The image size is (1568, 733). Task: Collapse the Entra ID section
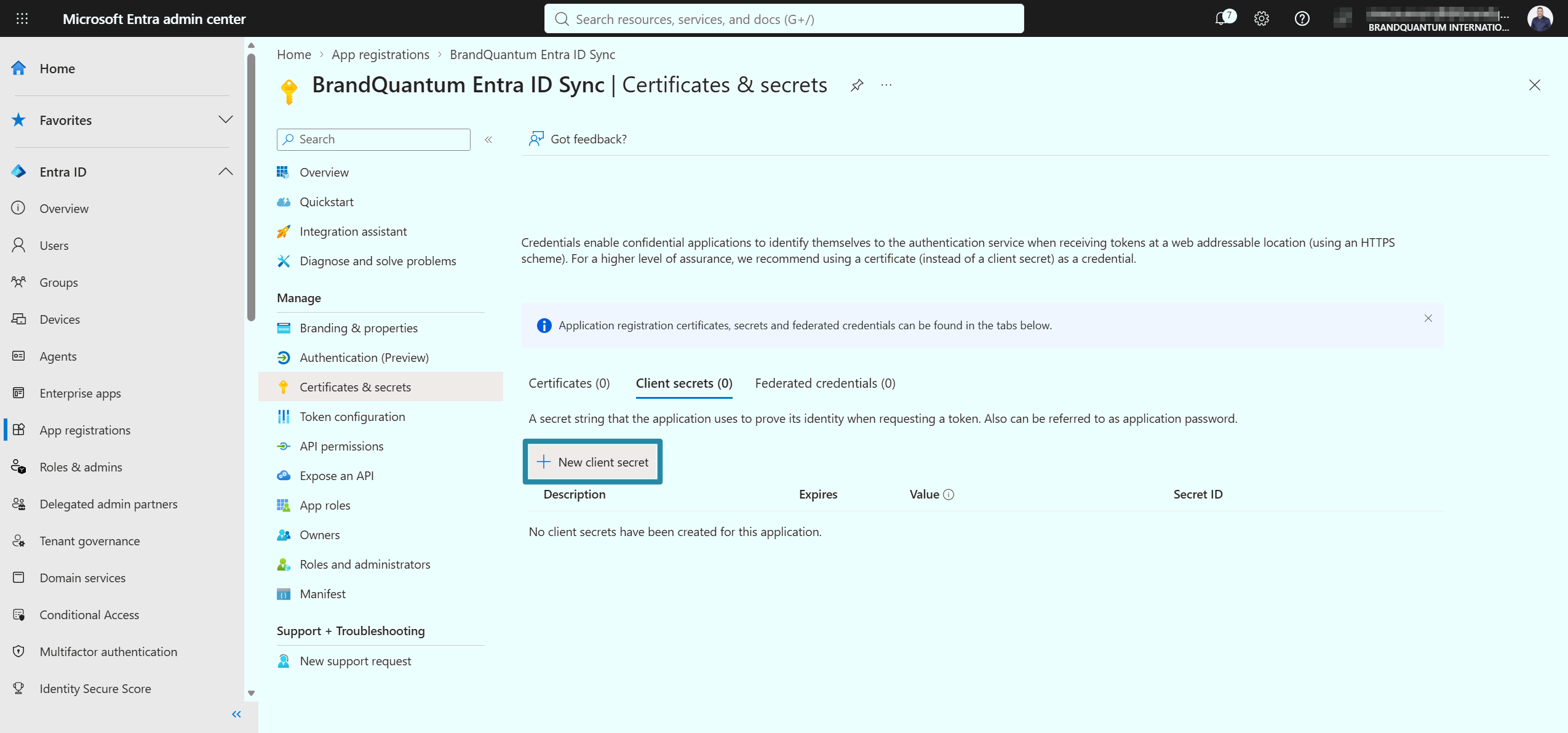click(x=226, y=171)
